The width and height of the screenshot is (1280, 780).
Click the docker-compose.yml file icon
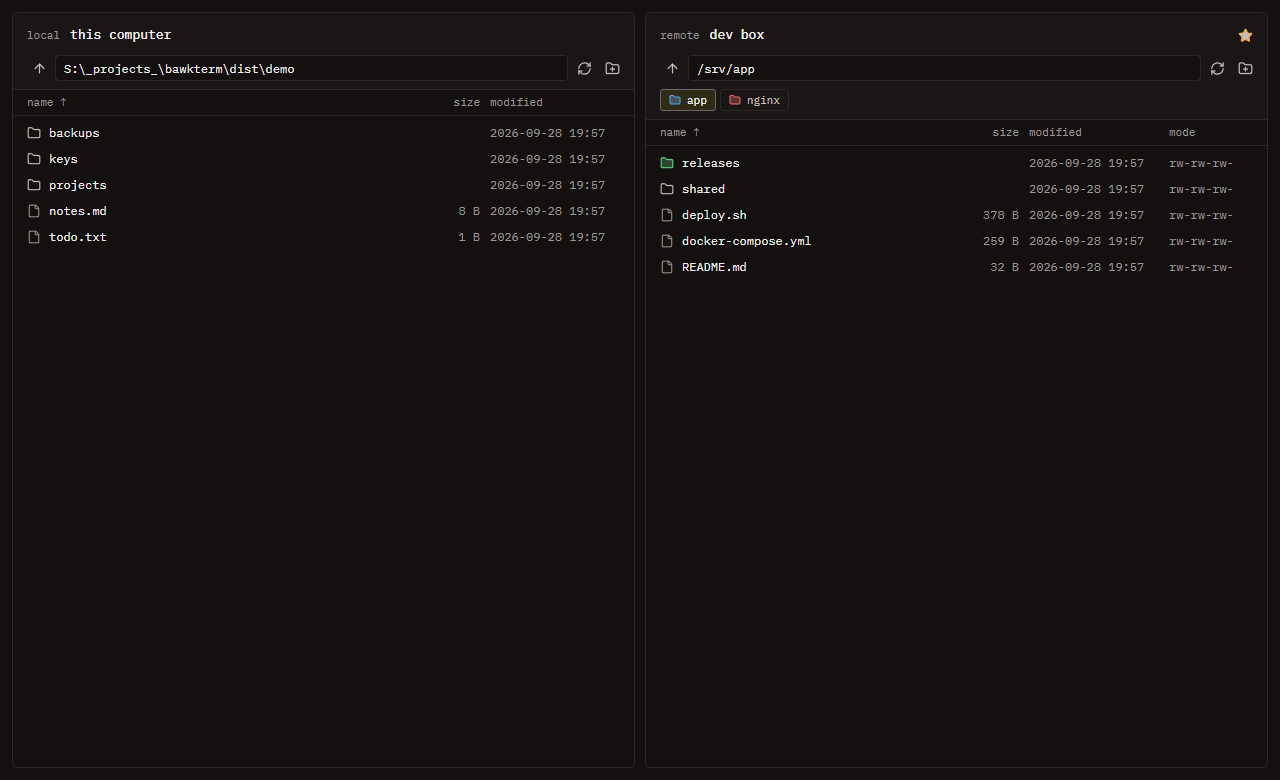tap(667, 241)
